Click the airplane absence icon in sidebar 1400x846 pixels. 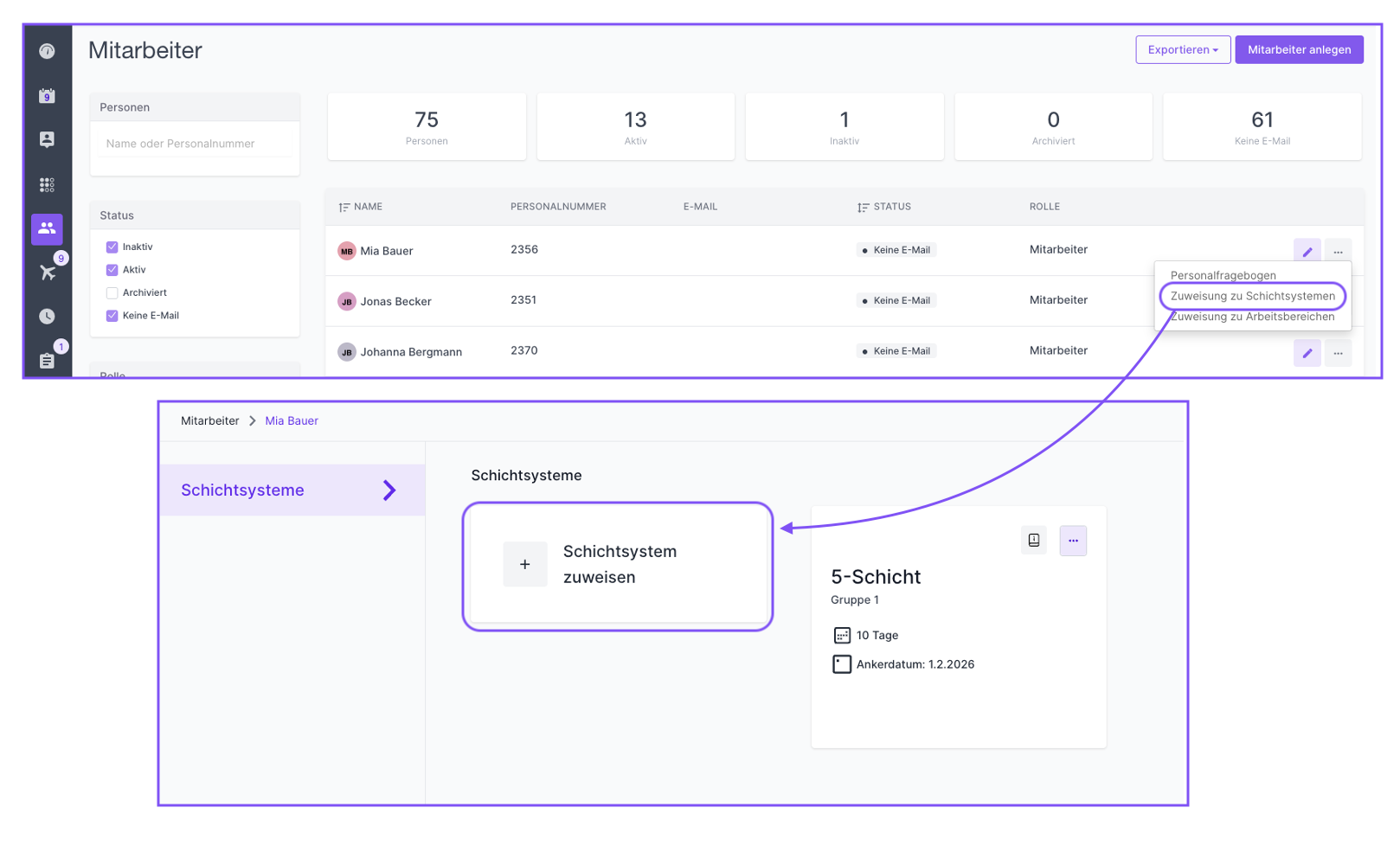click(48, 272)
